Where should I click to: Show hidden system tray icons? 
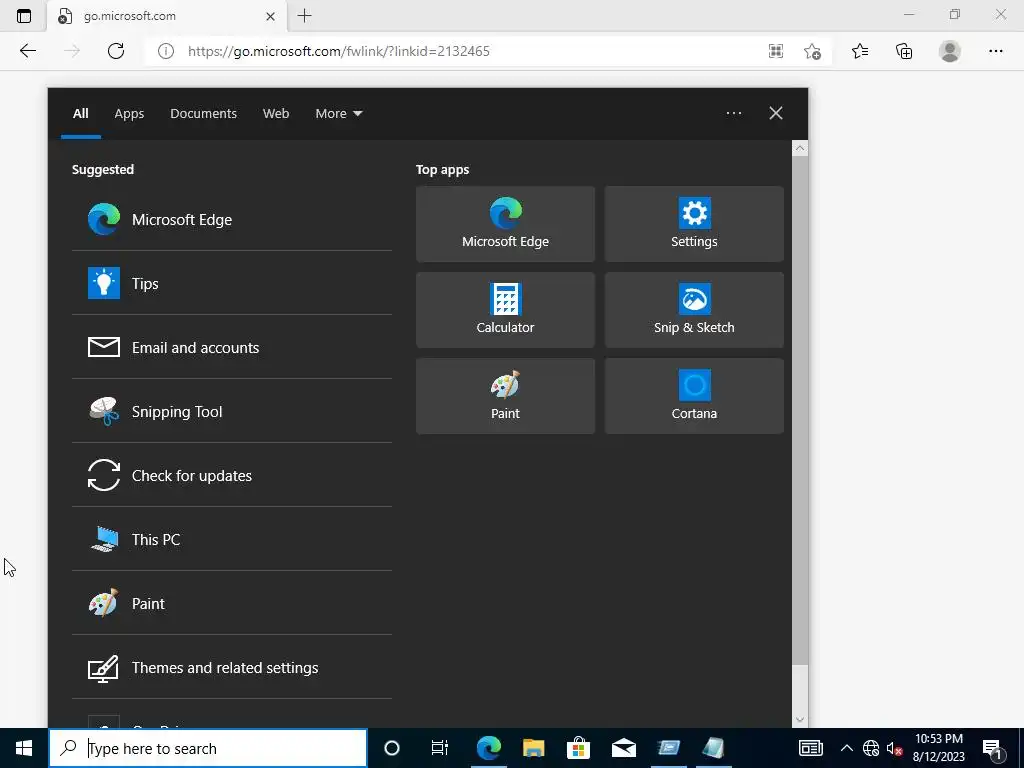coord(846,748)
